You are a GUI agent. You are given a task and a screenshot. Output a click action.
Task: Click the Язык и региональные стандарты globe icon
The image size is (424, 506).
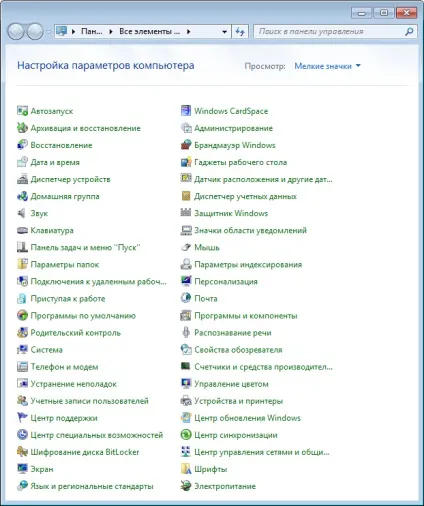coord(22,486)
